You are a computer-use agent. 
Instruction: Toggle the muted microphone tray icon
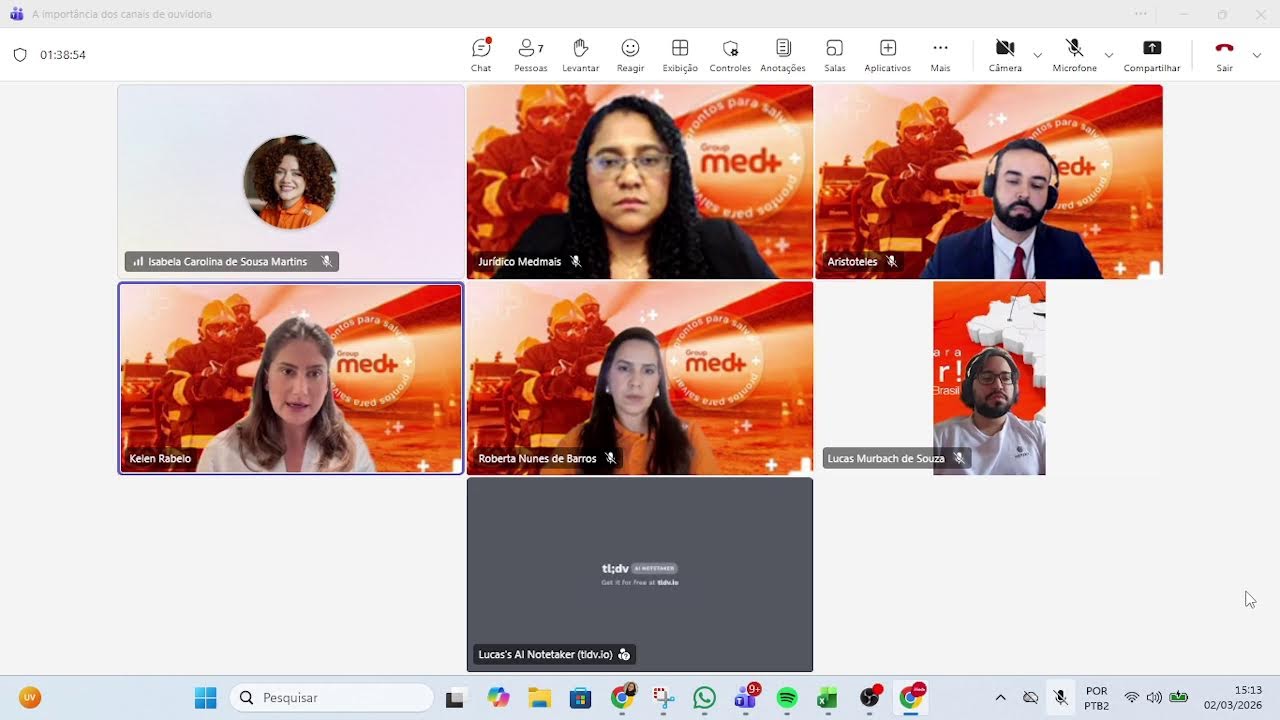pyautogui.click(x=1061, y=698)
